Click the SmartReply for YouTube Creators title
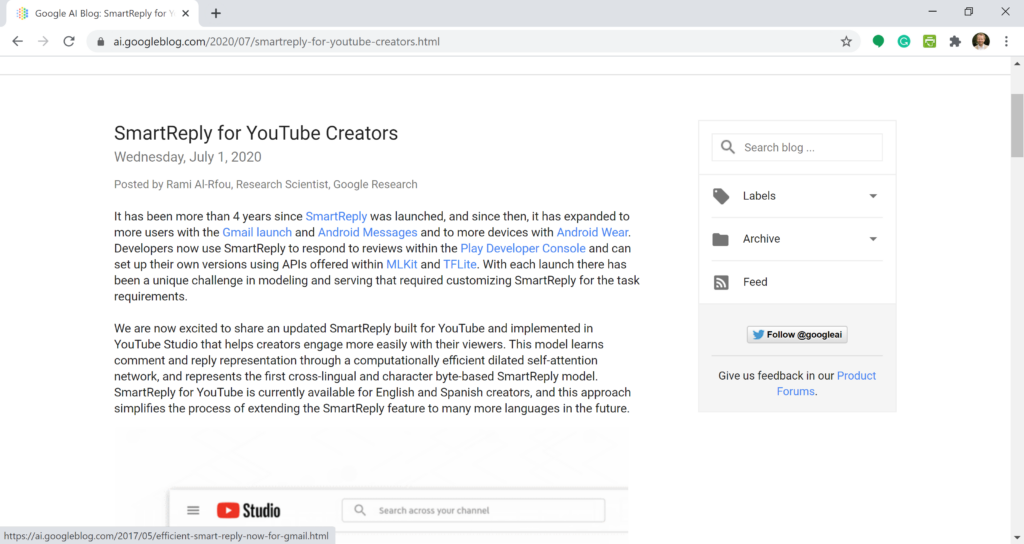Image resolution: width=1024 pixels, height=544 pixels. point(256,133)
